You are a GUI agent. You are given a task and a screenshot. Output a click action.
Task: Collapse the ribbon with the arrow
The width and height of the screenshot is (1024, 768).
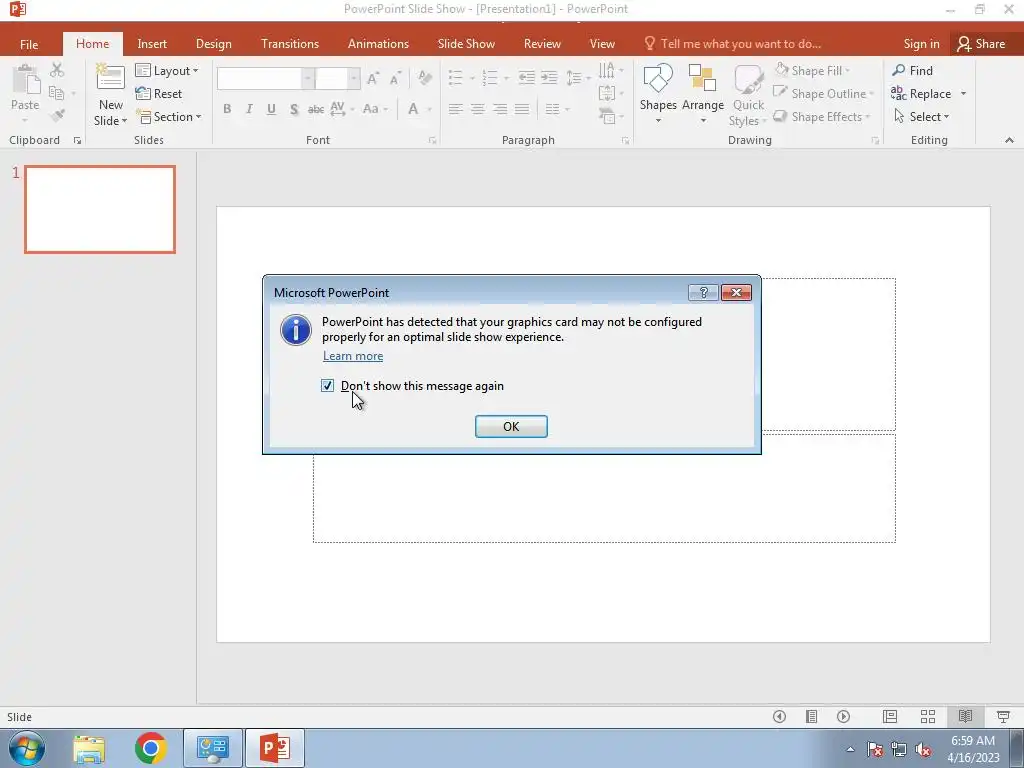(1009, 140)
